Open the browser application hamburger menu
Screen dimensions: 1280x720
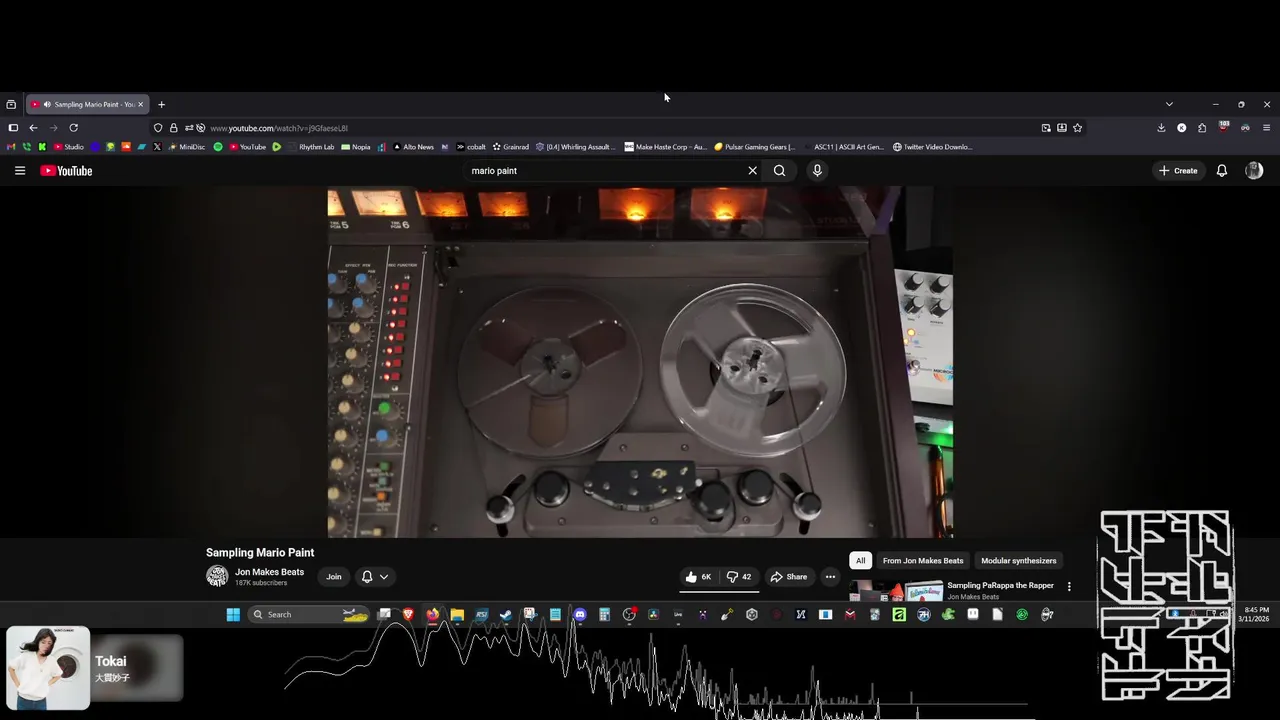1267,128
